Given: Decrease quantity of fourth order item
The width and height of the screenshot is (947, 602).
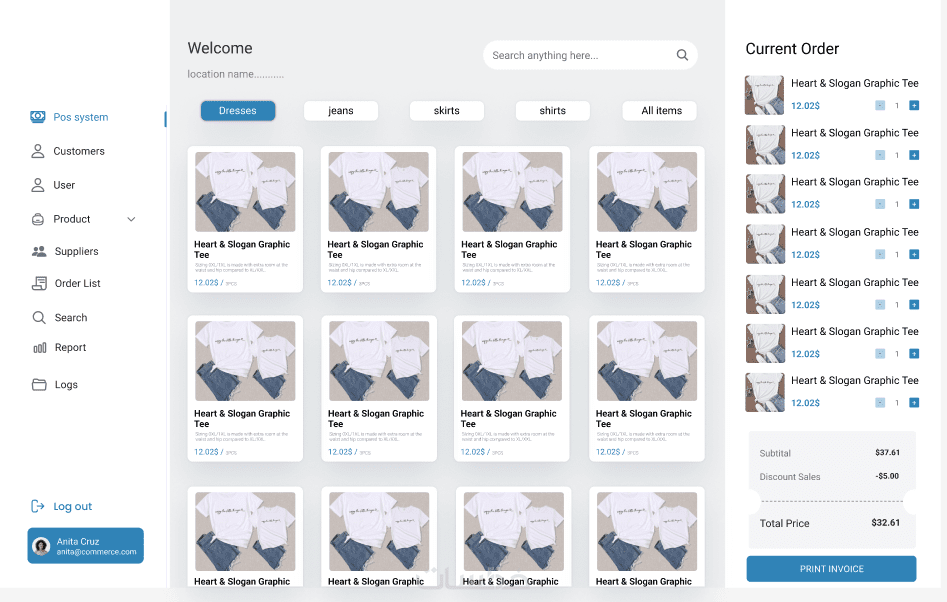Looking at the screenshot, I should (x=880, y=254).
